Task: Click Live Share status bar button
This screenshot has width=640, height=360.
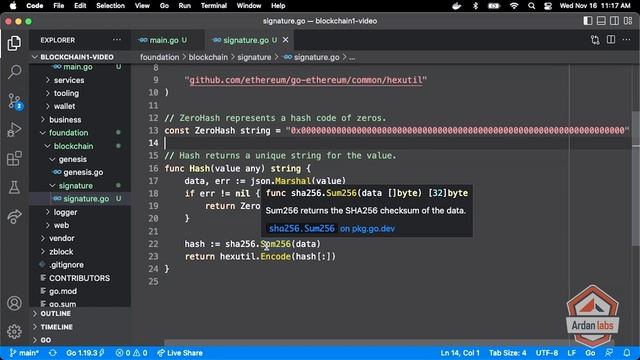Action: tap(180, 353)
